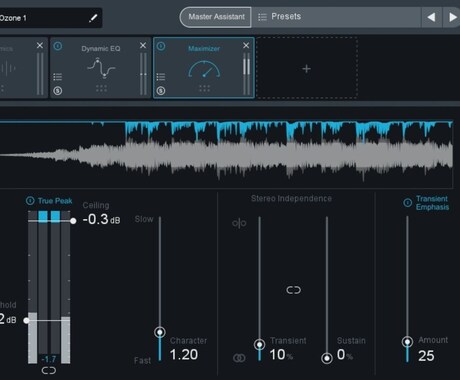Viewport: 460px width, 380px height.
Task: Bypass the Dynamic EQ module power icon
Action: (x=58, y=46)
